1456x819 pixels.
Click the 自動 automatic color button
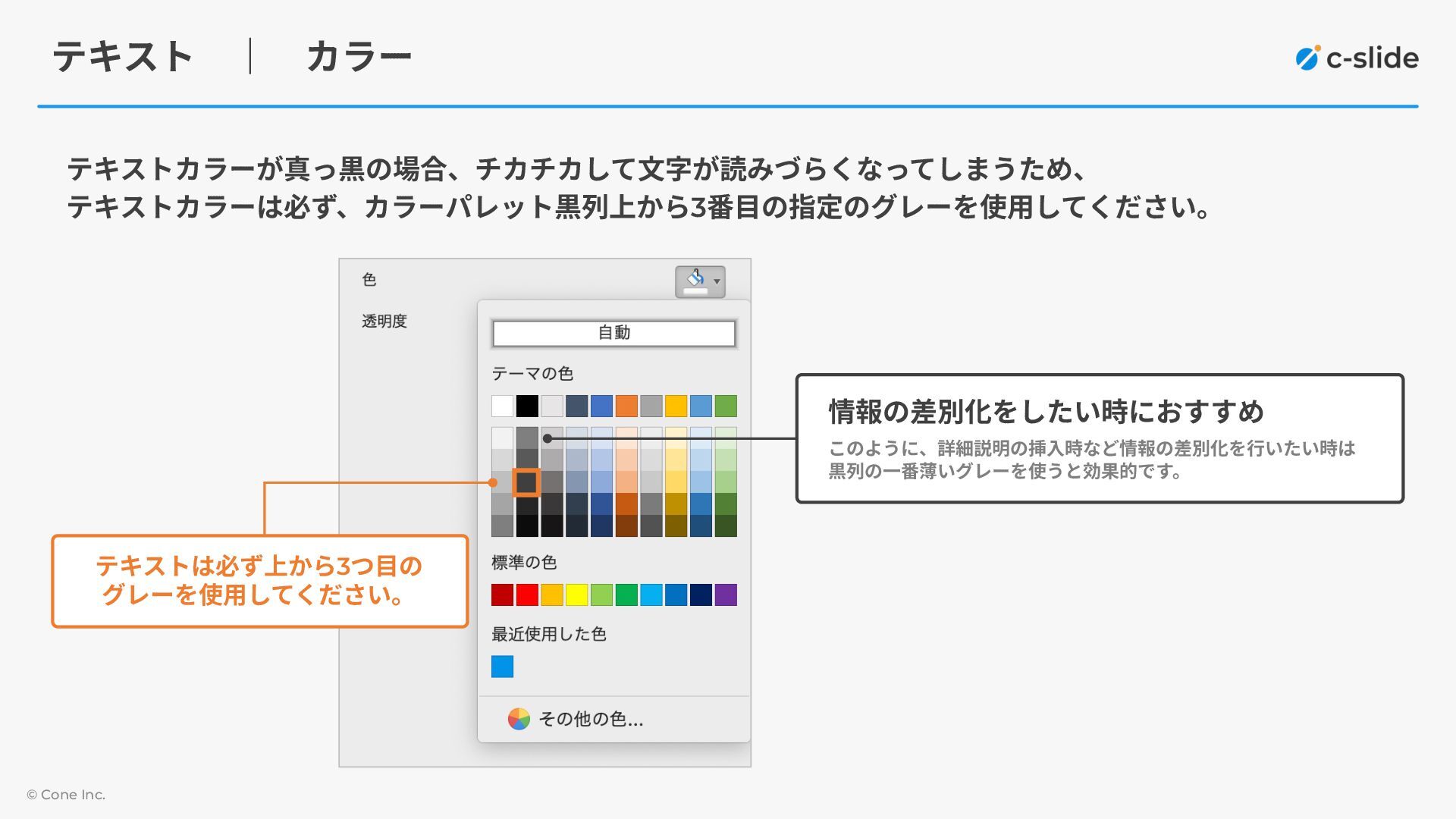coord(613,333)
